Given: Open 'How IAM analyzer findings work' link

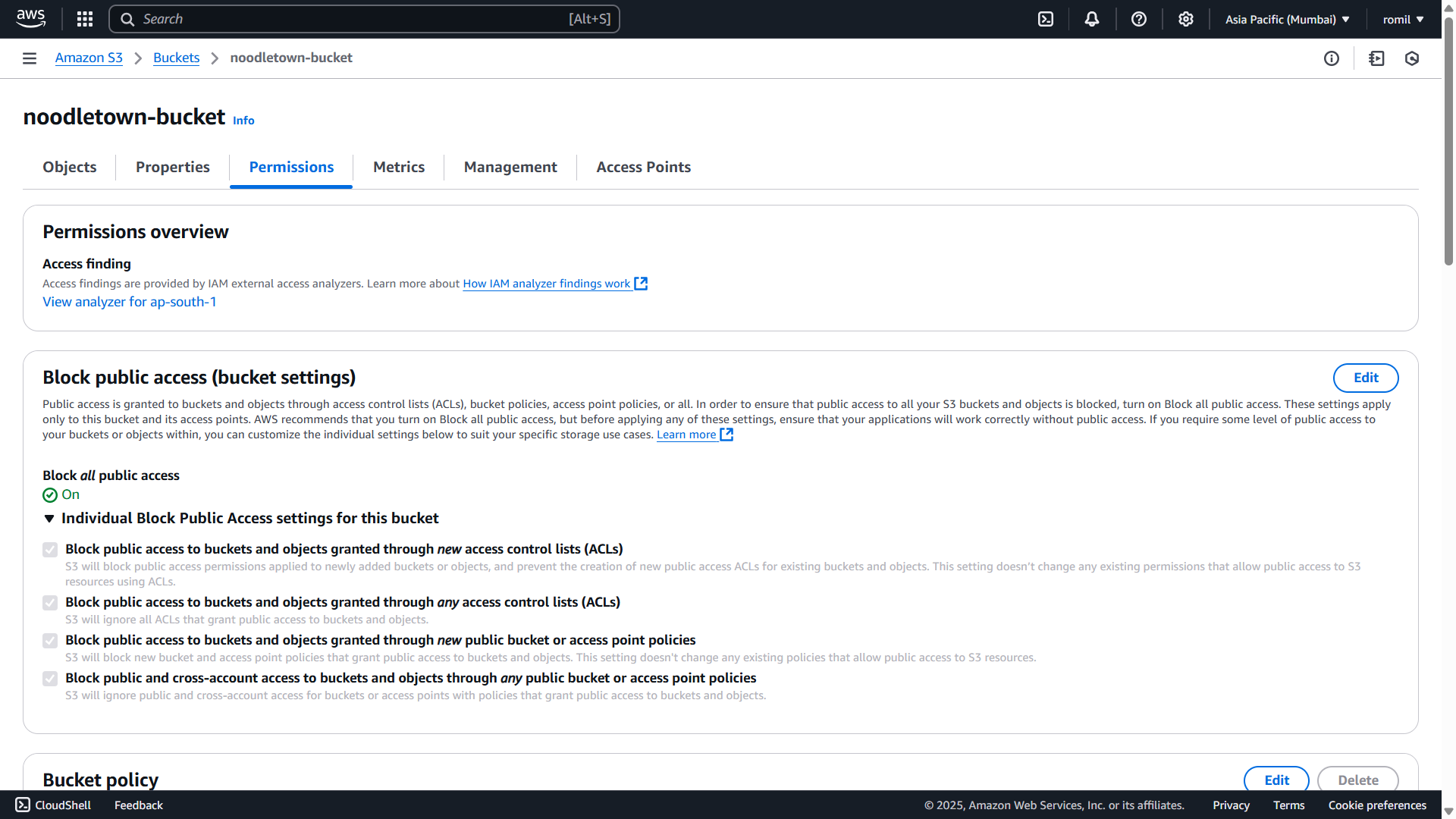Looking at the screenshot, I should click(547, 284).
